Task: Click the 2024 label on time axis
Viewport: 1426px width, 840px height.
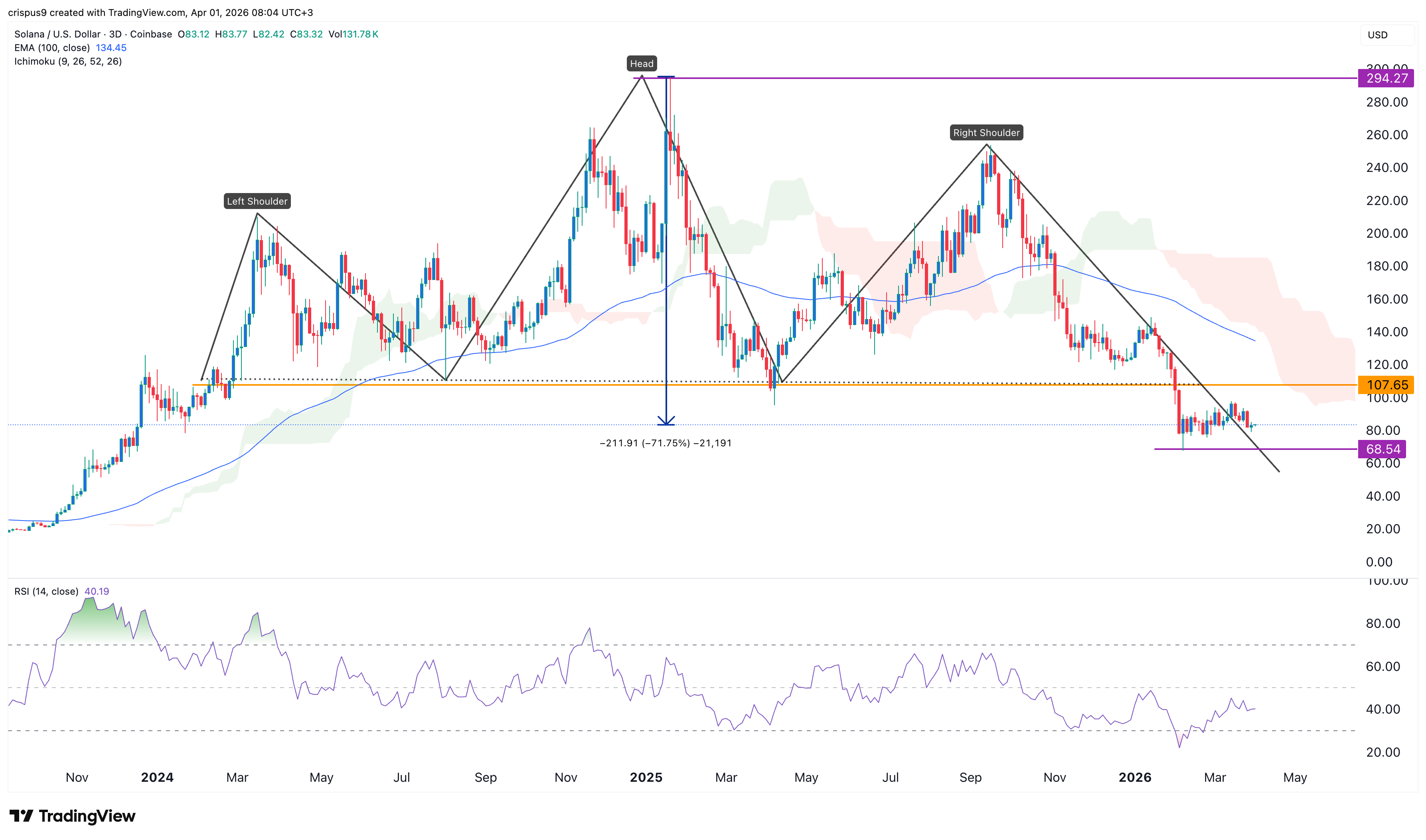Action: click(157, 778)
